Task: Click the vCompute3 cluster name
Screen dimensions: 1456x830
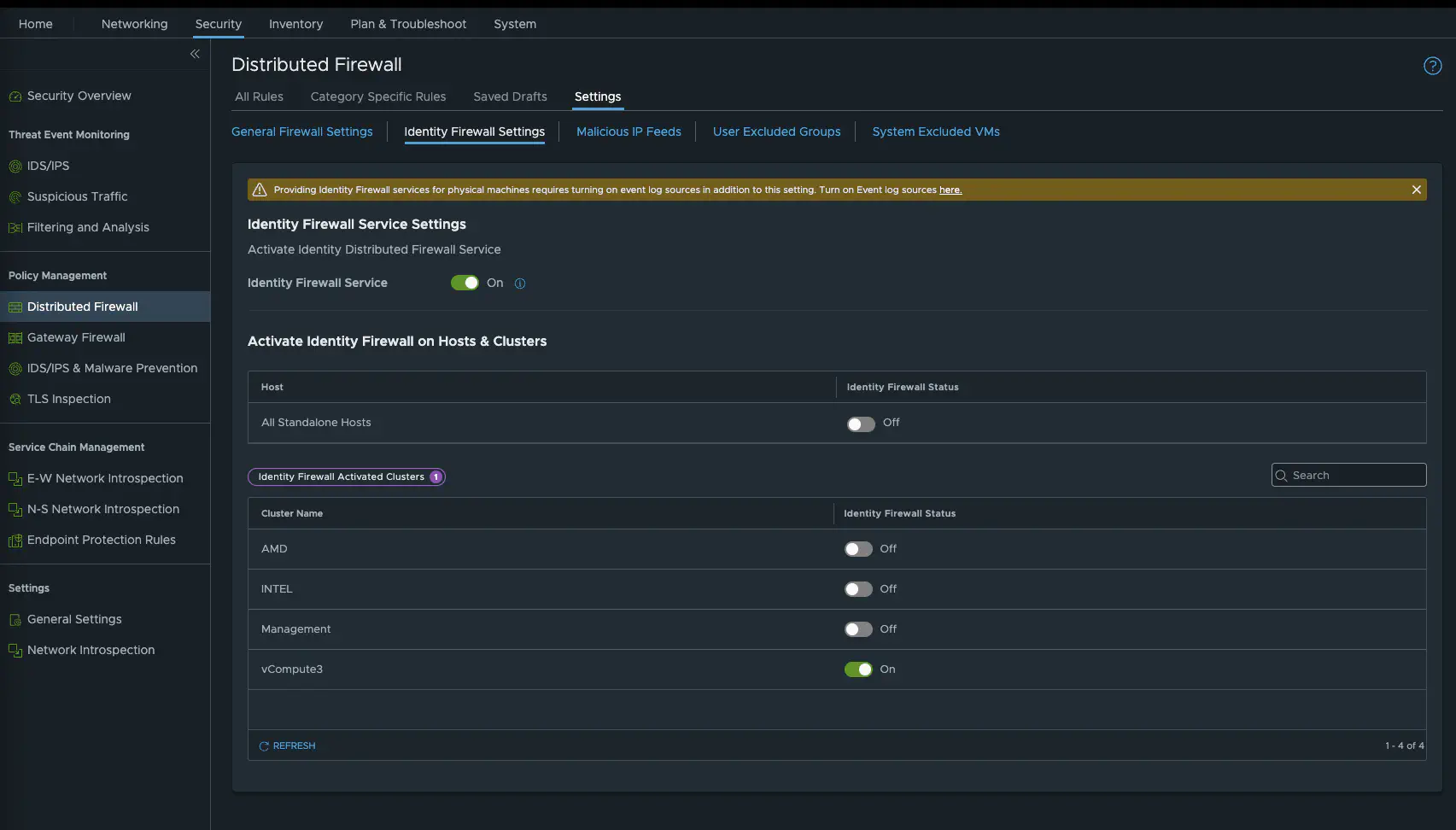Action: [292, 669]
